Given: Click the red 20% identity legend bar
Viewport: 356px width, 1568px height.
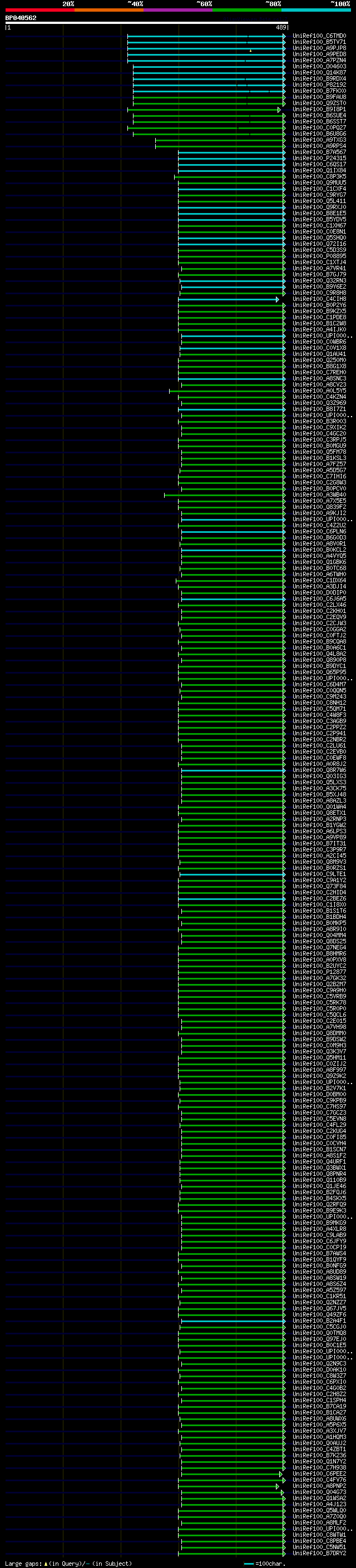Looking at the screenshot, I should tap(39, 10).
